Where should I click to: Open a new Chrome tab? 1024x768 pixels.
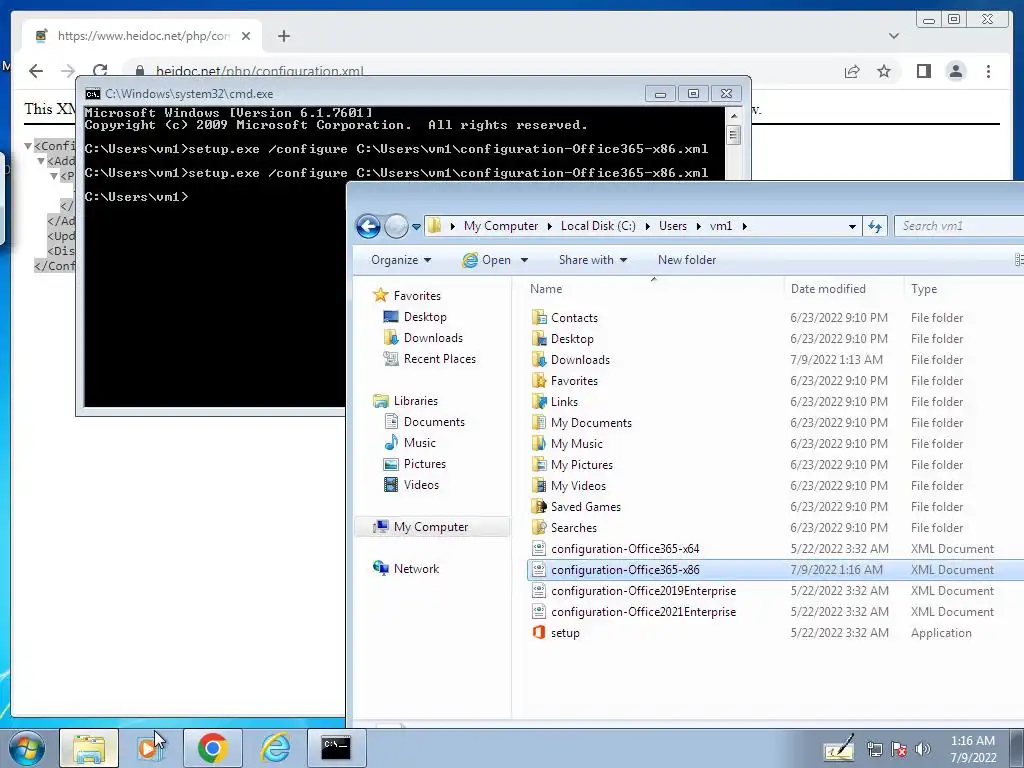click(283, 36)
